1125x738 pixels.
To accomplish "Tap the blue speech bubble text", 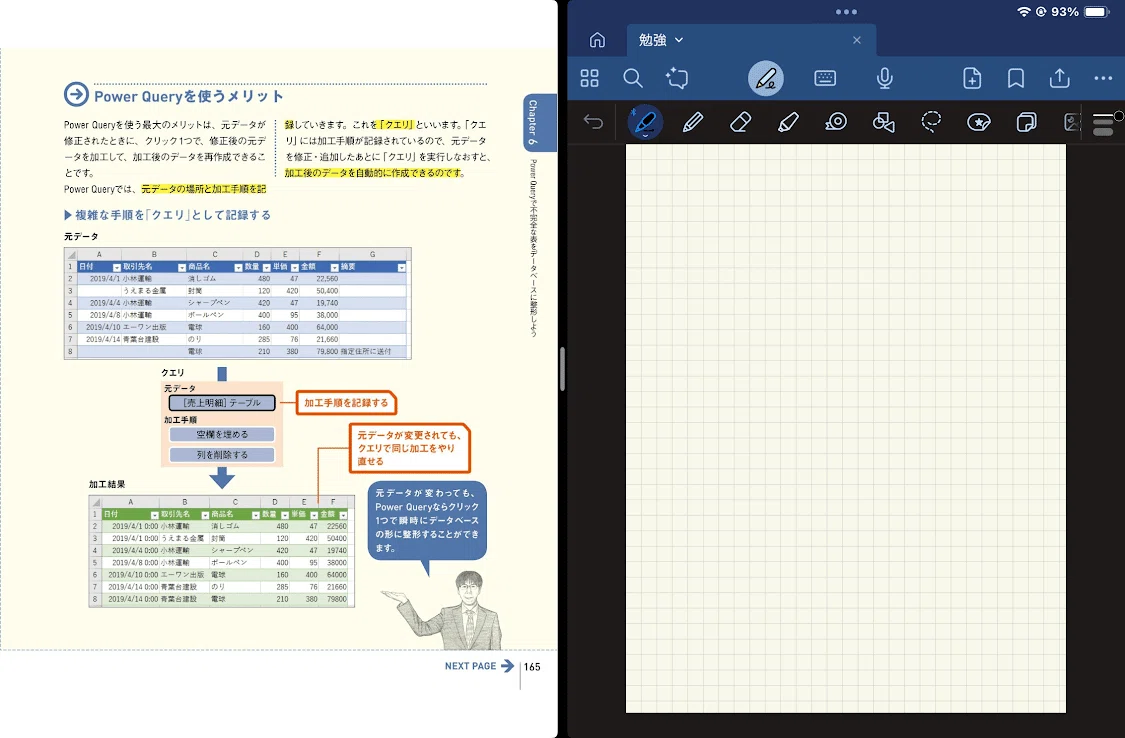I will click(427, 520).
